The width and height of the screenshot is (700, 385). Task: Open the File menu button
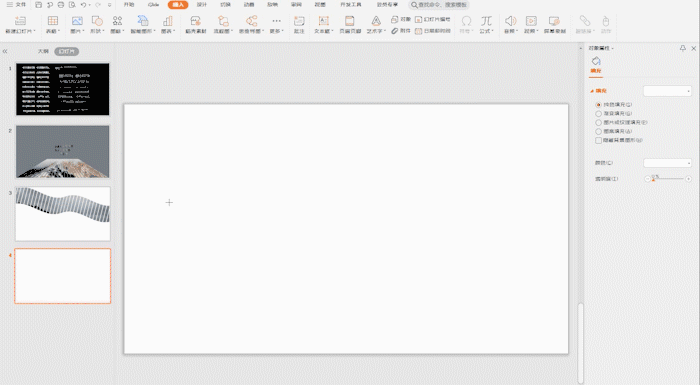point(16,5)
